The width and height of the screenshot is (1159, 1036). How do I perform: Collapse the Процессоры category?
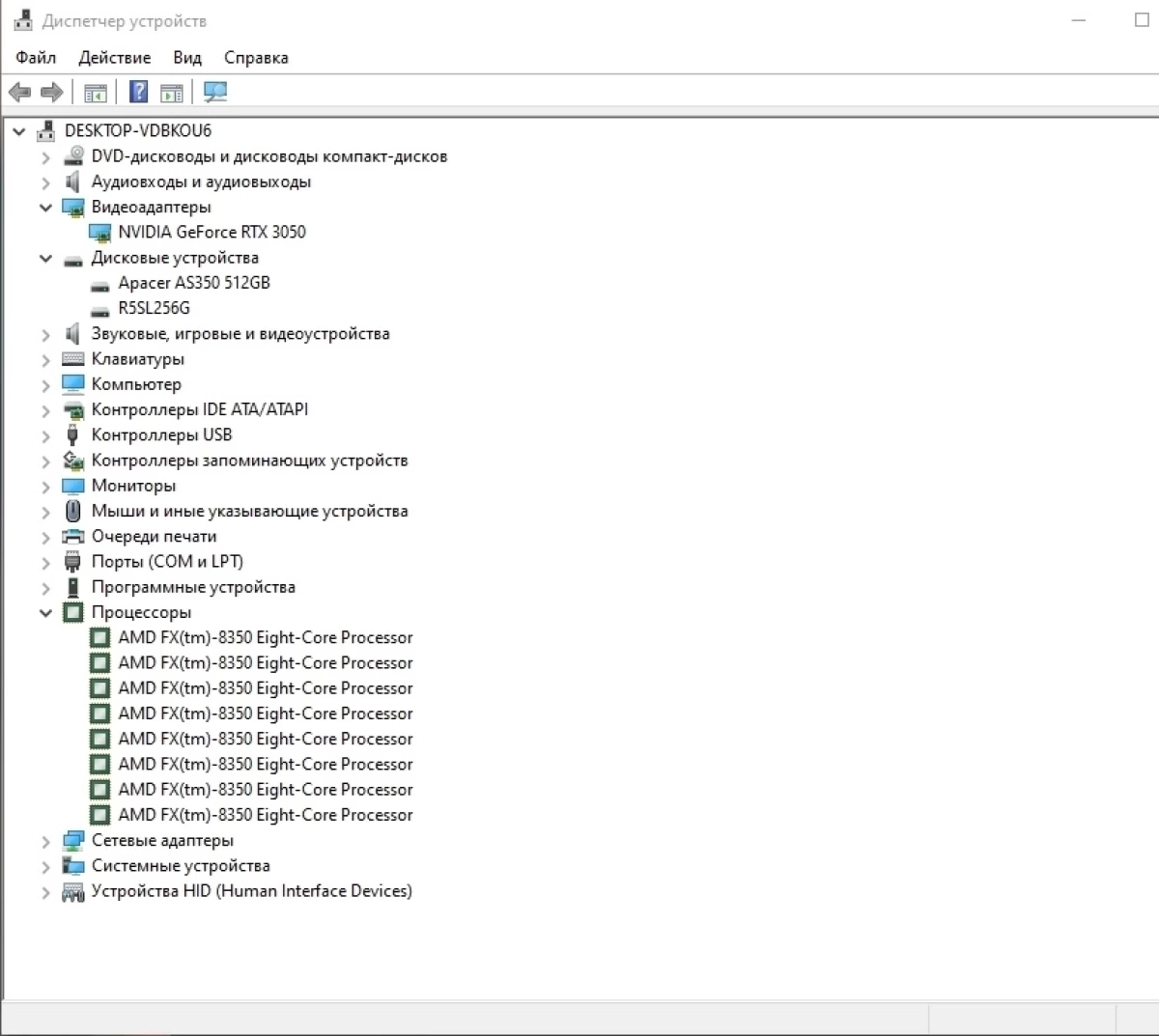pos(45,612)
